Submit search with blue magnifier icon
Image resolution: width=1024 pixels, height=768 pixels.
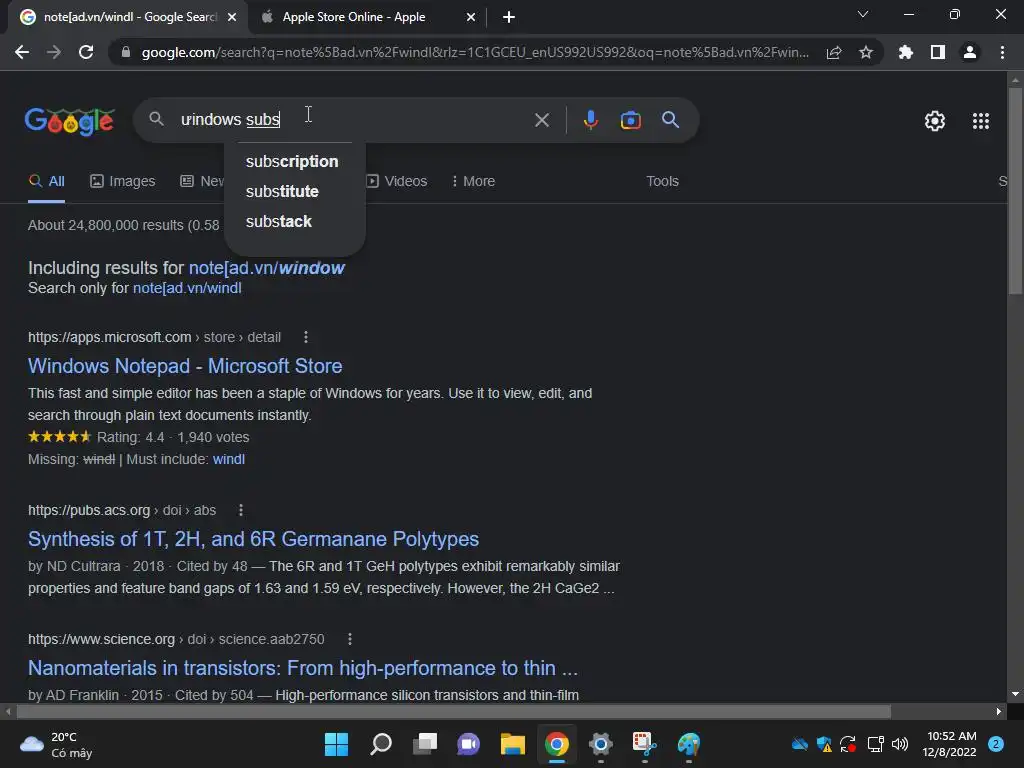[670, 120]
